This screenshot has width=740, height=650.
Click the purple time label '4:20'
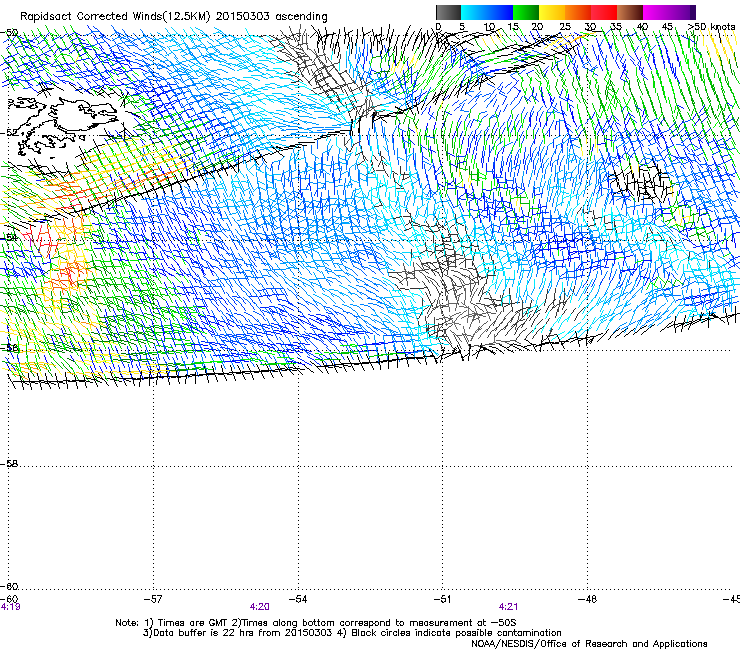click(260, 607)
